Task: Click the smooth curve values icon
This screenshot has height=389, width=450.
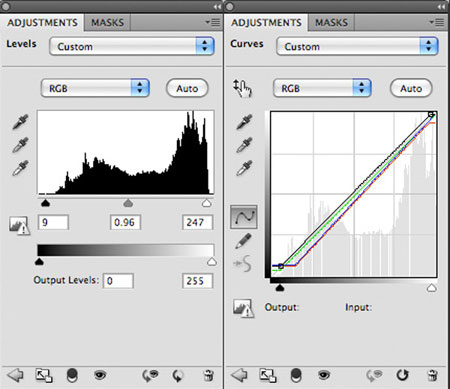Action: pyautogui.click(x=243, y=263)
